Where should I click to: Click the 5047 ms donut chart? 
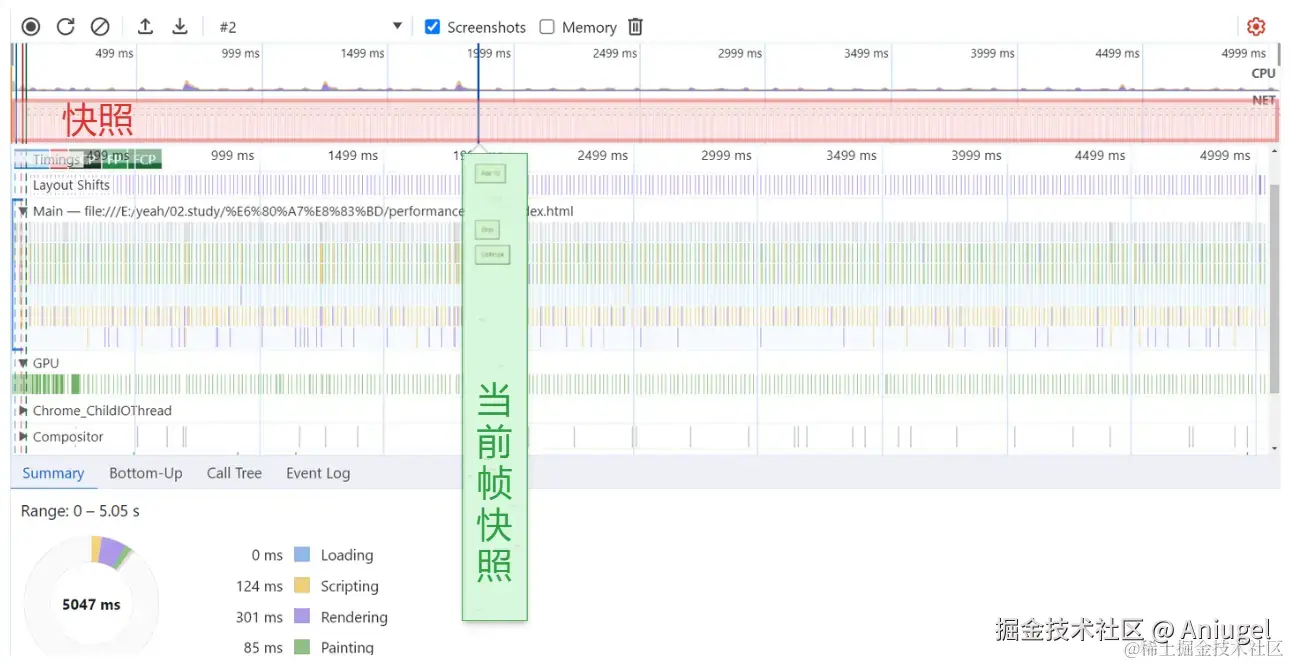click(x=91, y=603)
